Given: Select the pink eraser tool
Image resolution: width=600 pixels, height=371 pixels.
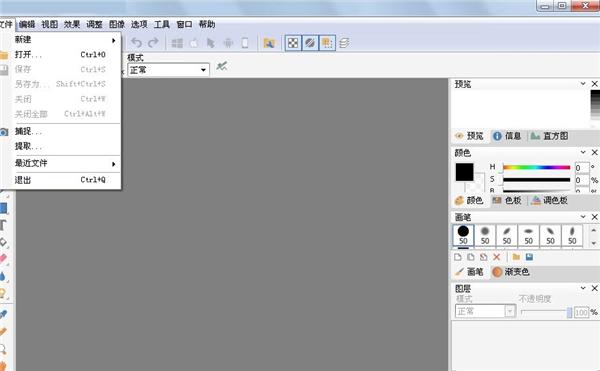Looking at the screenshot, I should (3, 259).
